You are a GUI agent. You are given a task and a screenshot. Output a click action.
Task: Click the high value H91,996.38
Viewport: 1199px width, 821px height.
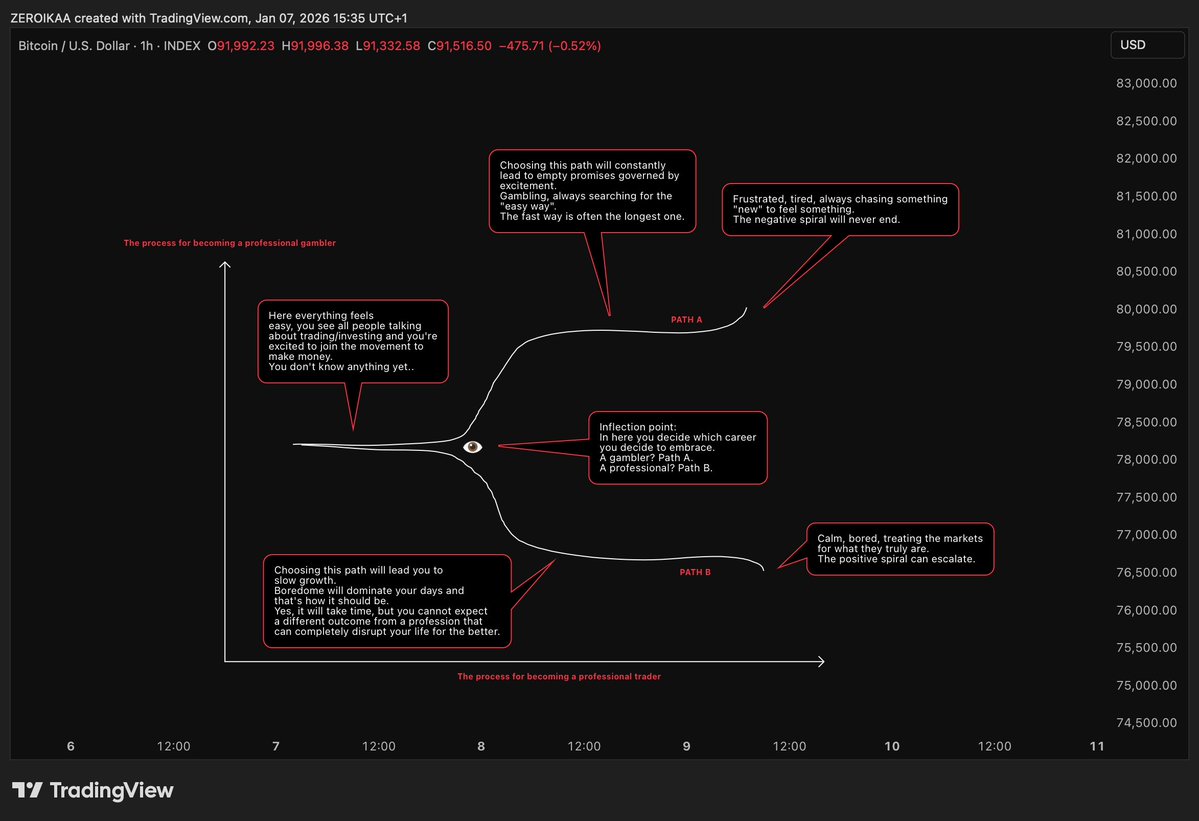click(315, 46)
